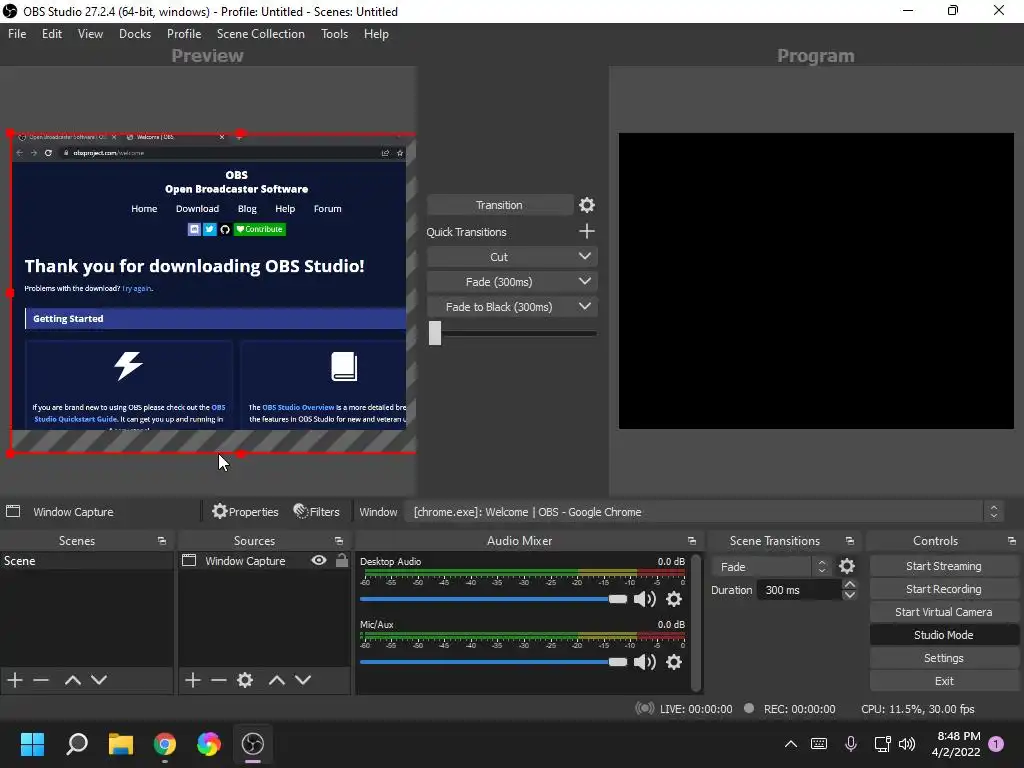The image size is (1024, 768).
Task: Increase transition Duration with up arrow
Action: pyautogui.click(x=850, y=584)
